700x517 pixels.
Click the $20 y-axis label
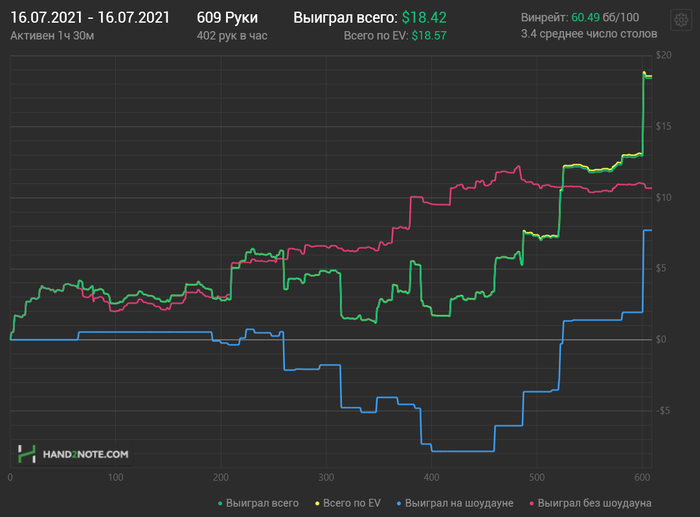coord(663,55)
